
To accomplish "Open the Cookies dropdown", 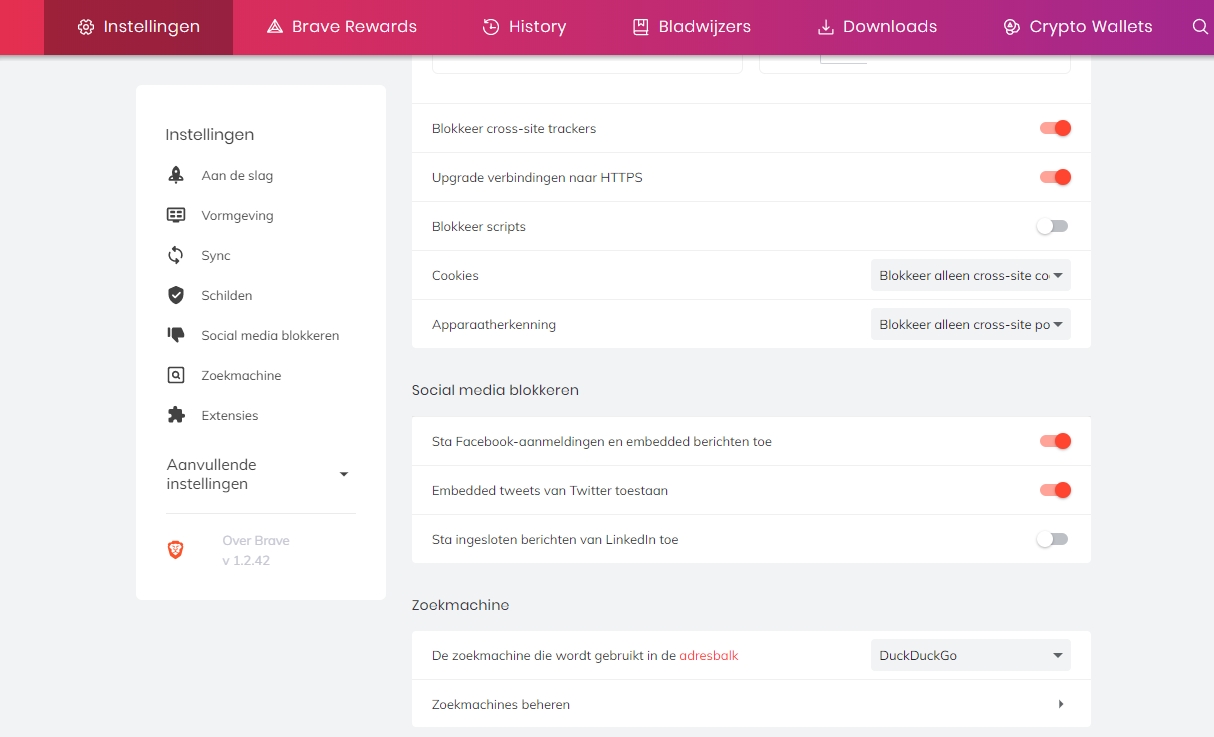I will pos(970,275).
